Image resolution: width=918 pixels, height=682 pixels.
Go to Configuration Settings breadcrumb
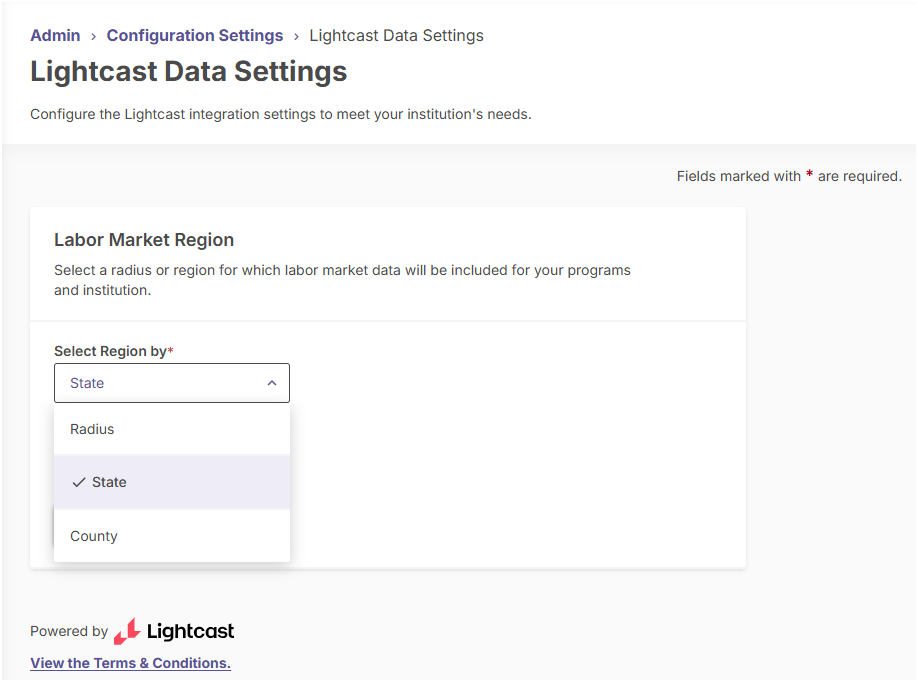click(x=194, y=36)
